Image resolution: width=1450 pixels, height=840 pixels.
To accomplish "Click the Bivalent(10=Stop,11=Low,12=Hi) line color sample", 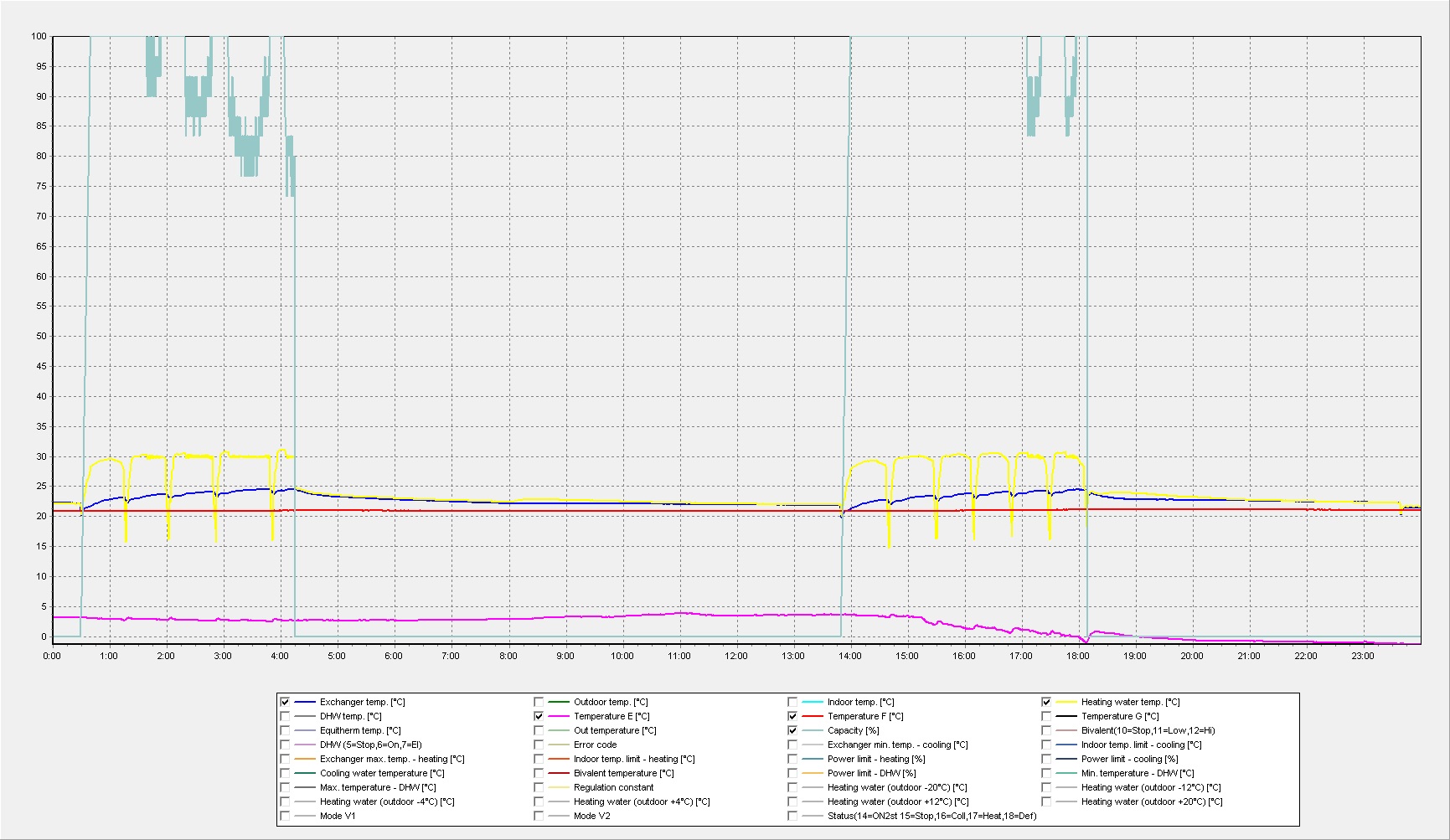I will point(1066,731).
